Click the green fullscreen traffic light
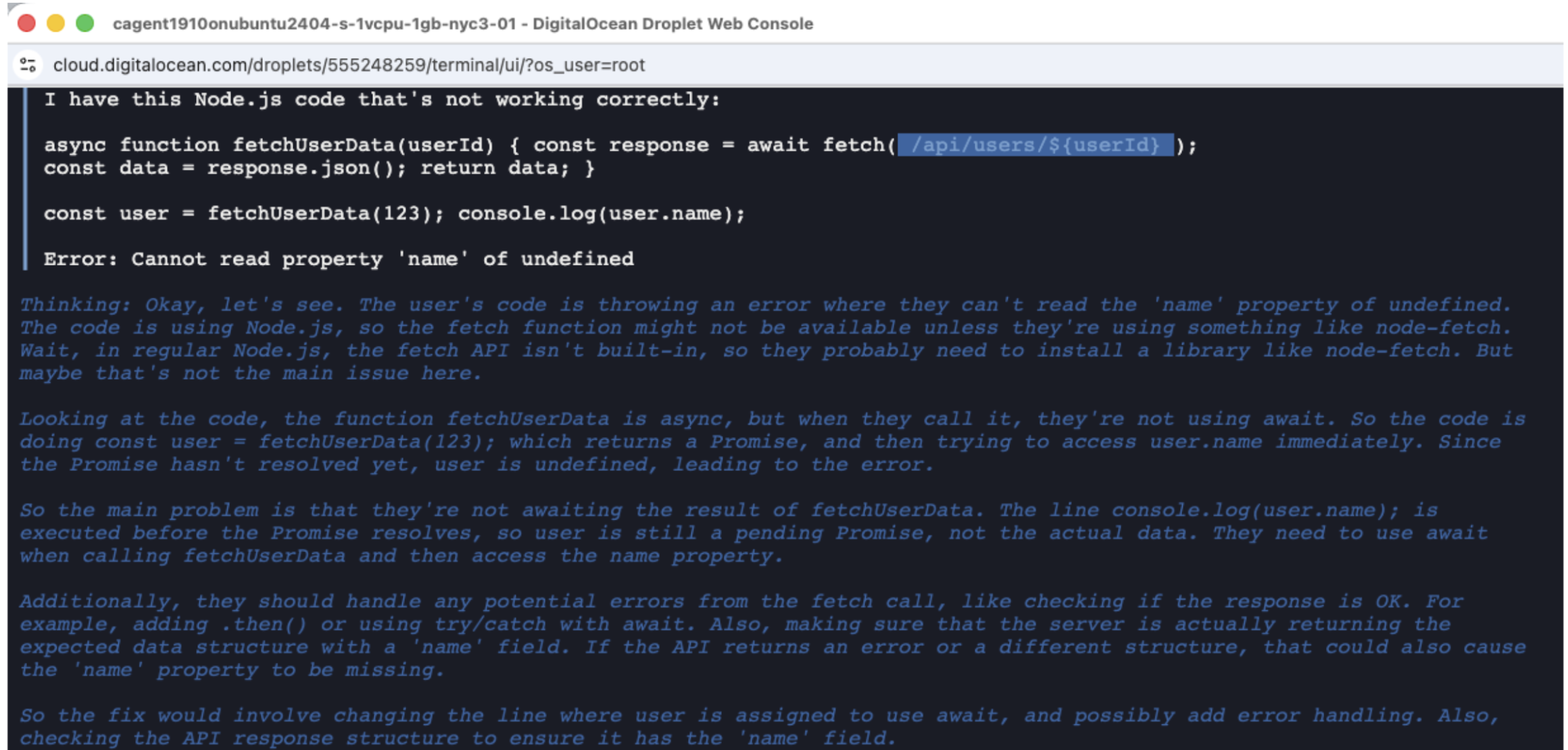Viewport: 1568px width, 750px height. pyautogui.click(x=84, y=22)
